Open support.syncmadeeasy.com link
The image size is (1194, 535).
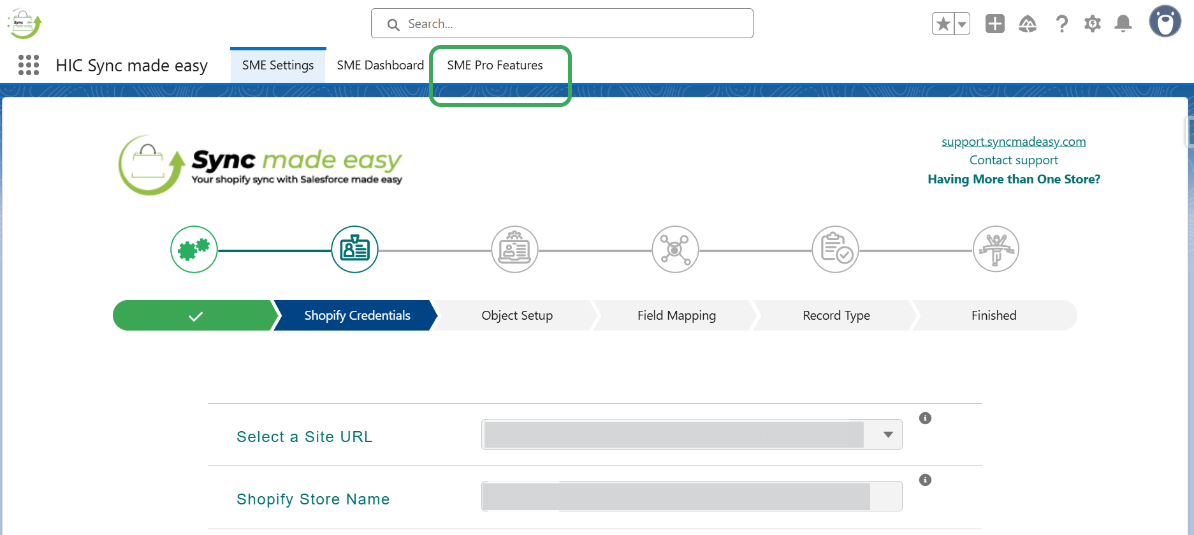1014,142
